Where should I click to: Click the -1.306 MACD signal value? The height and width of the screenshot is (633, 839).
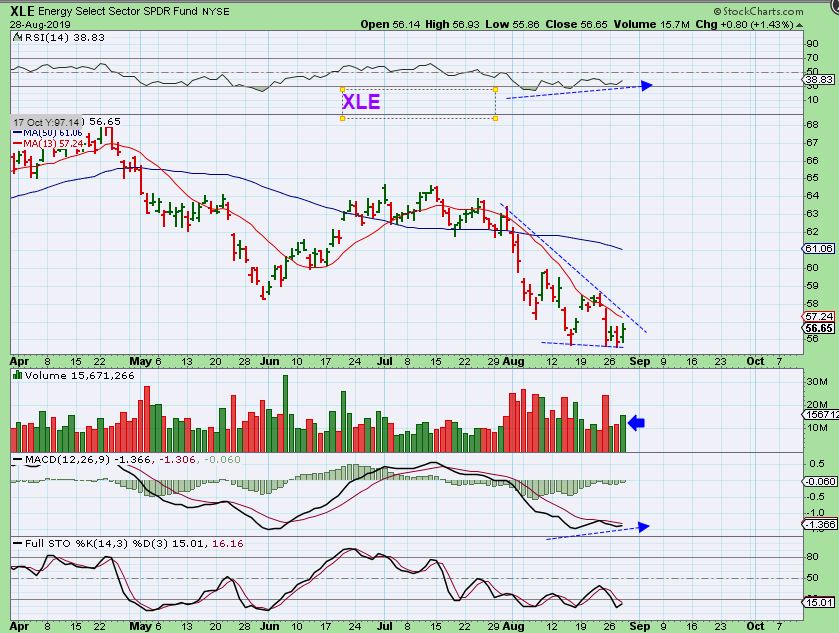(177, 460)
